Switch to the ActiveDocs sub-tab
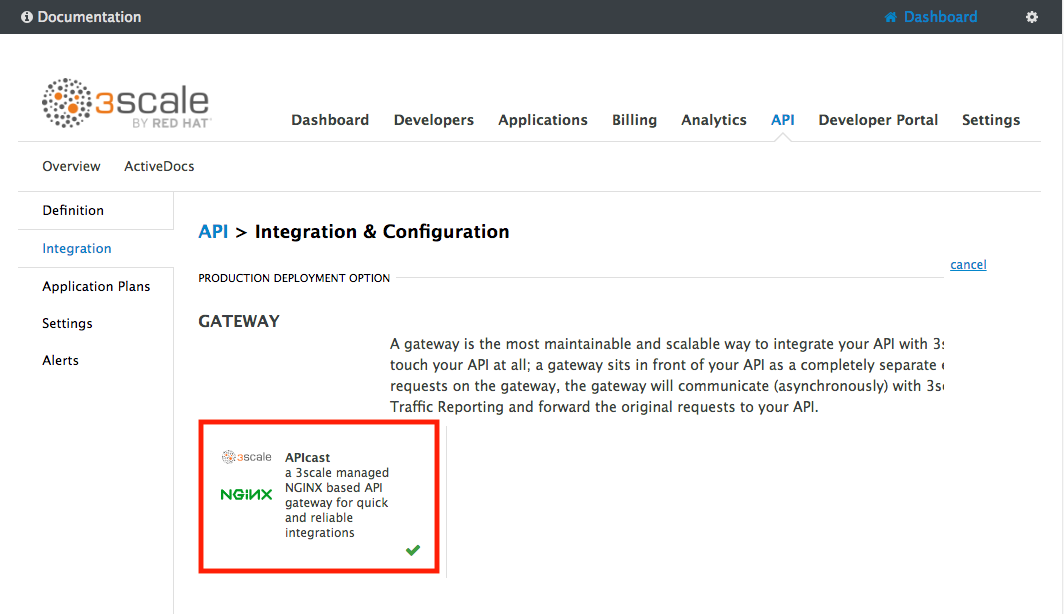This screenshot has height=614, width=1064. click(159, 166)
